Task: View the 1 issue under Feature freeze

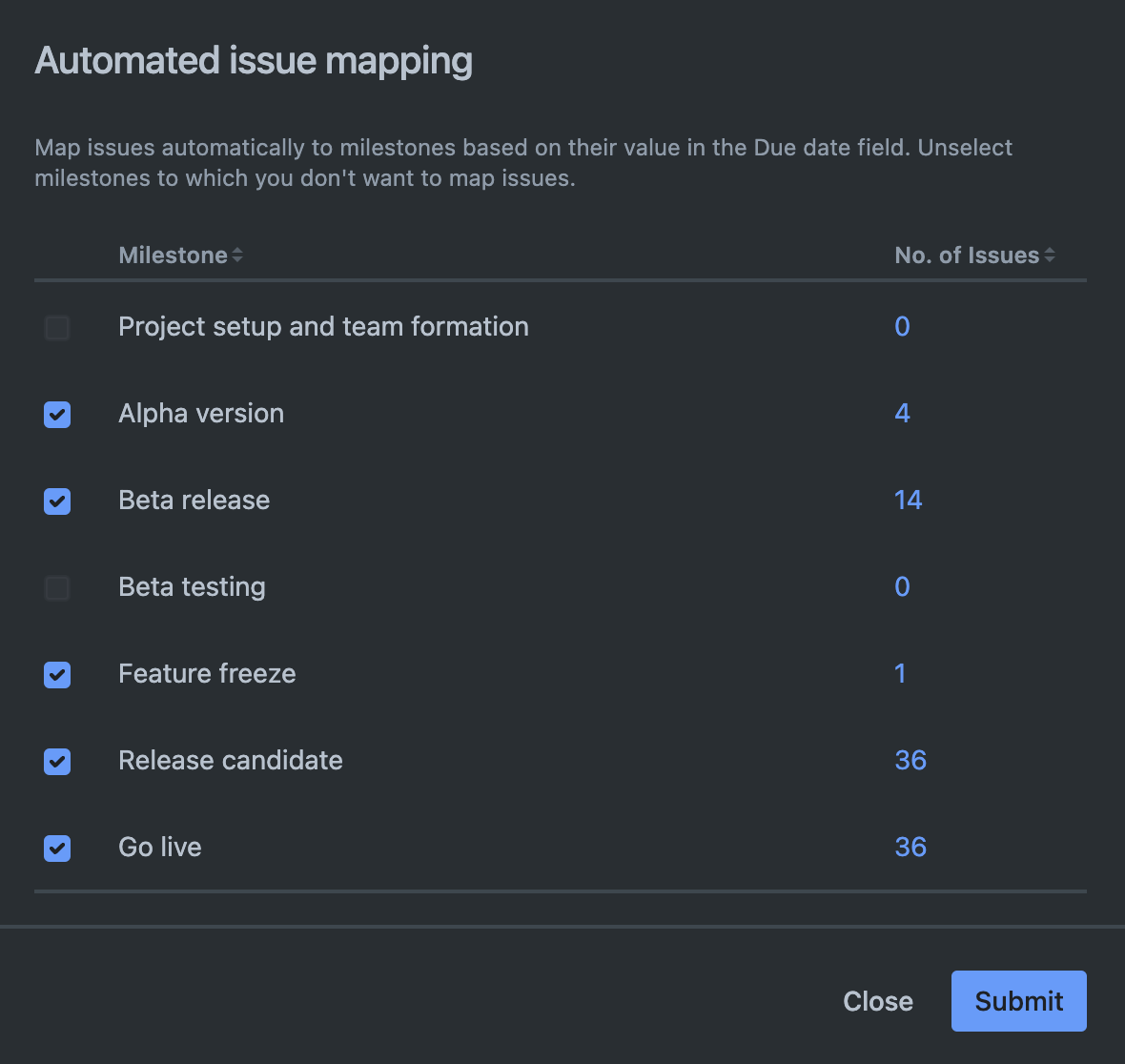Action: [900, 674]
